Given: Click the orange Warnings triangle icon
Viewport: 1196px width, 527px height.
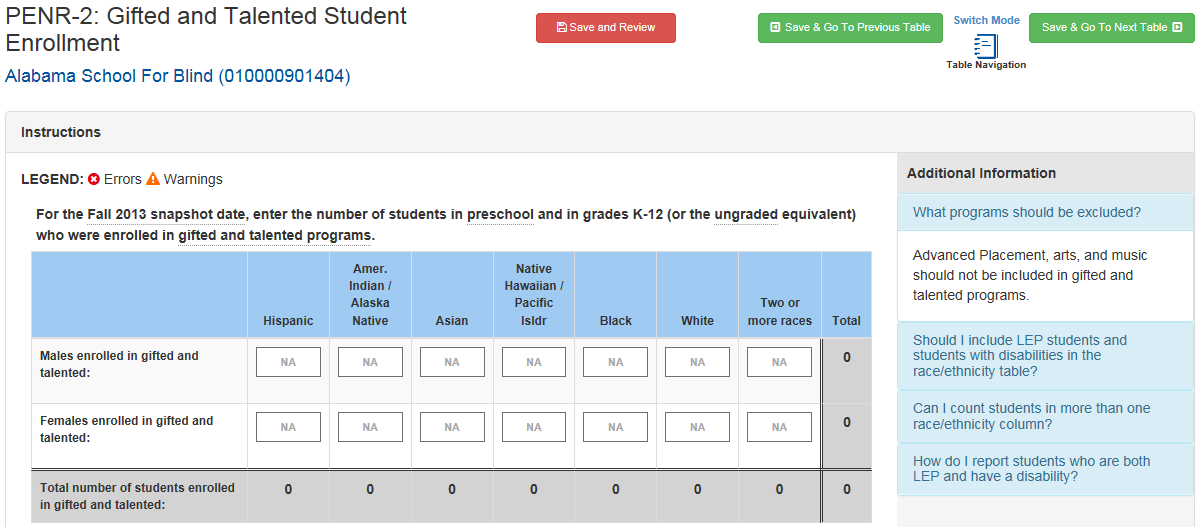Looking at the screenshot, I should [153, 179].
